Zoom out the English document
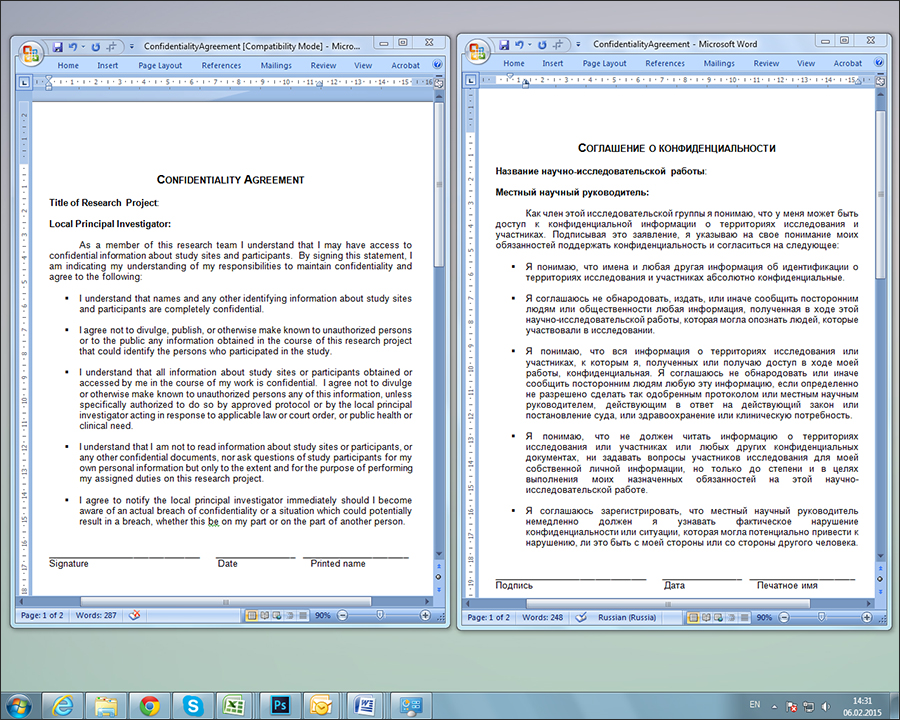The image size is (900, 720). 343,616
